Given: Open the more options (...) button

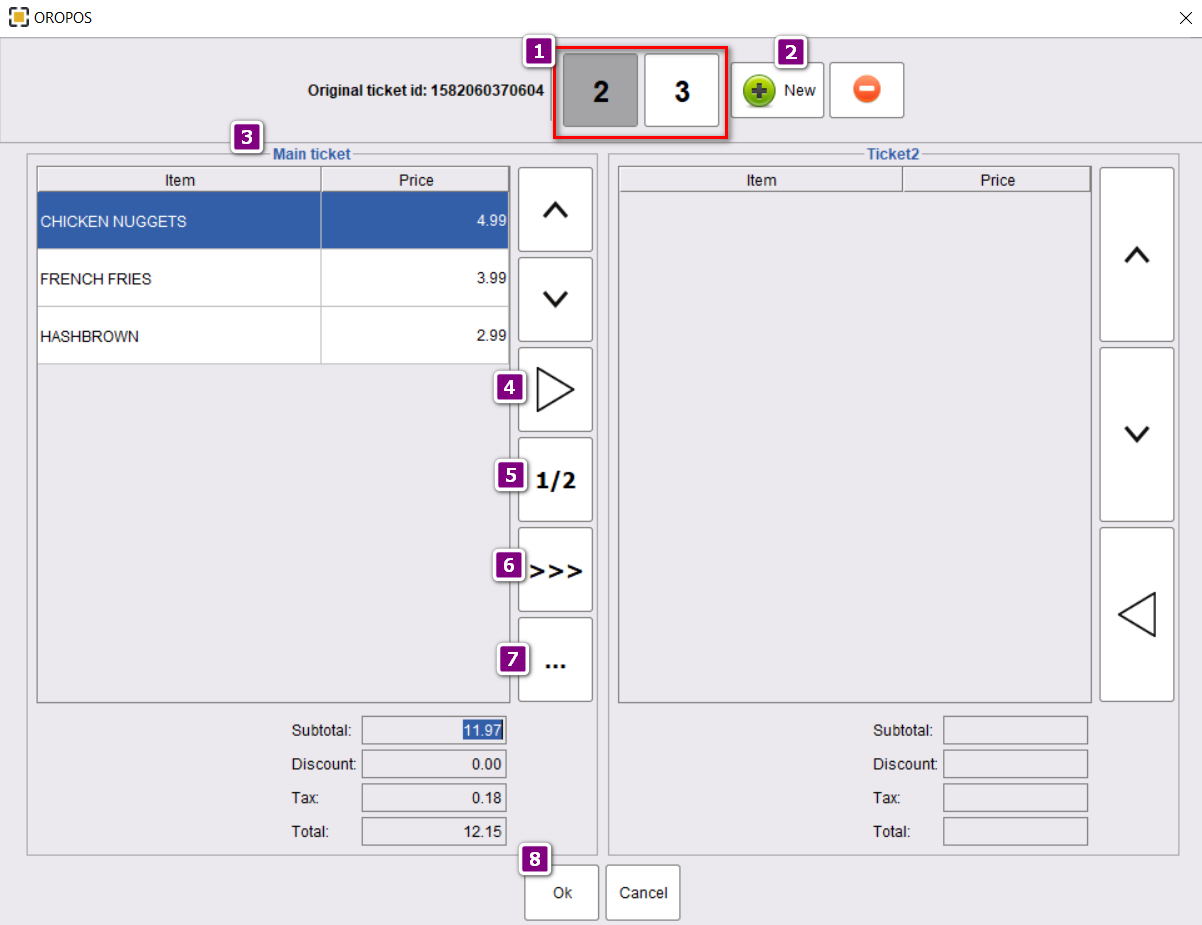Looking at the screenshot, I should (555, 659).
